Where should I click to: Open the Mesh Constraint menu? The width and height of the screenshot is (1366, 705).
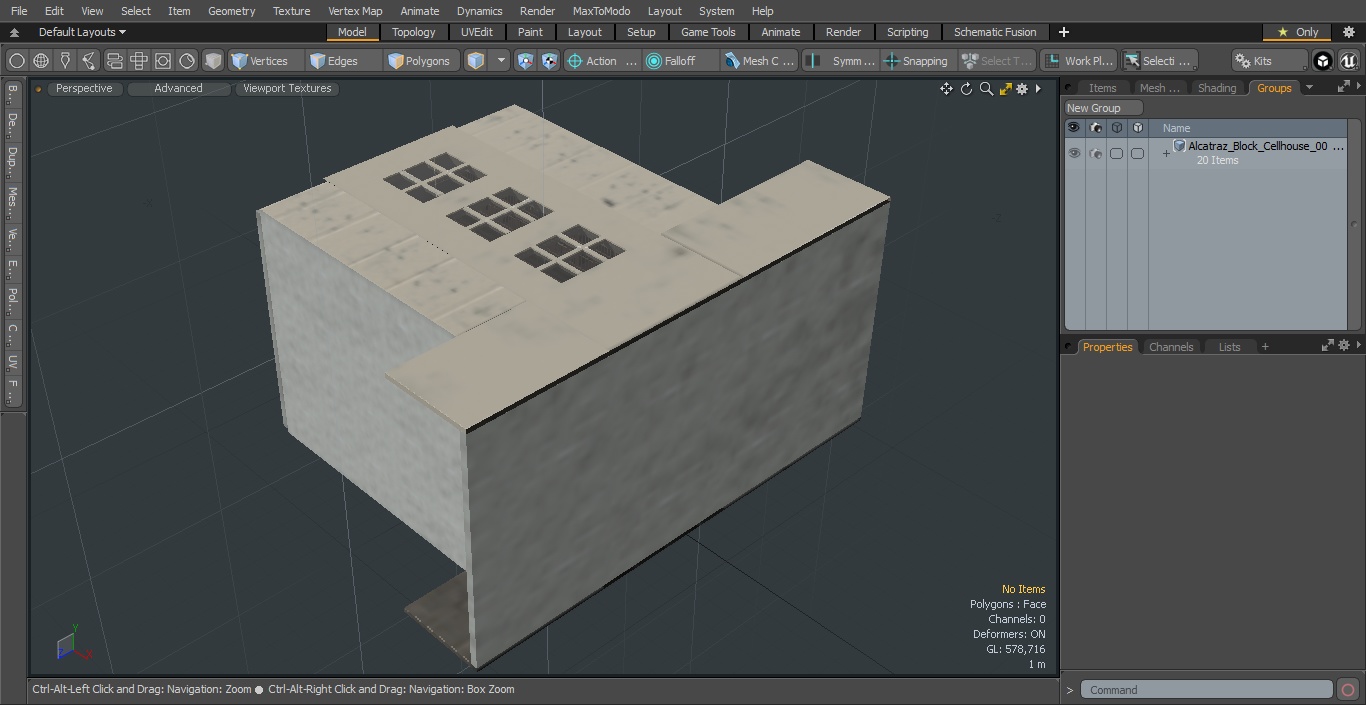pos(760,61)
